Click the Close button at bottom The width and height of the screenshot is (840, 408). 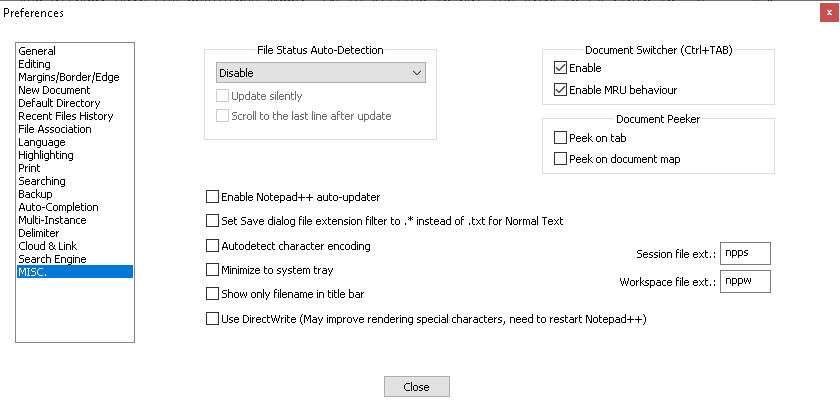(x=417, y=387)
